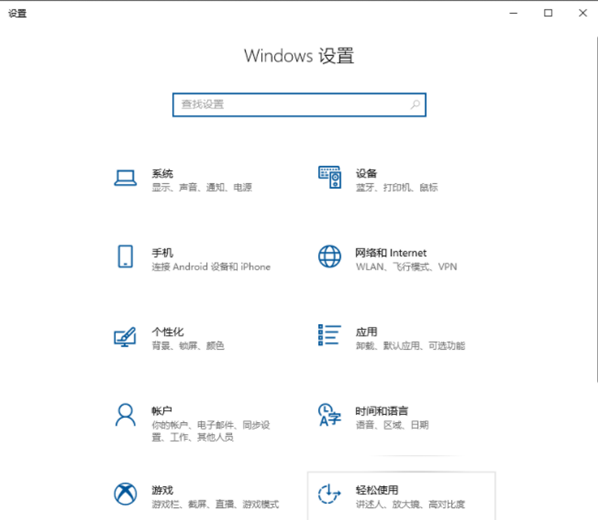
Task: Open 蓝牙、打印机、鼠标 description link
Action: [x=397, y=187]
